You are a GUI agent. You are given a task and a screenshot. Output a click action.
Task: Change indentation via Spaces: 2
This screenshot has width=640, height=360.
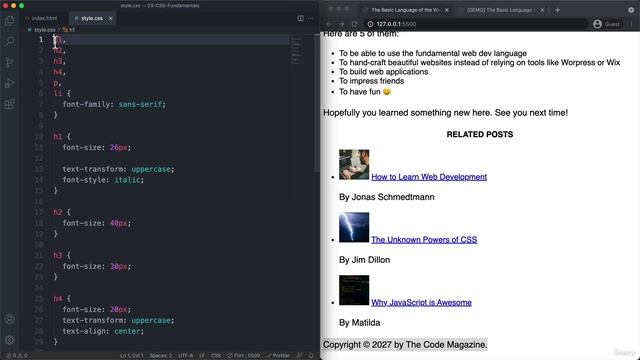click(160, 356)
